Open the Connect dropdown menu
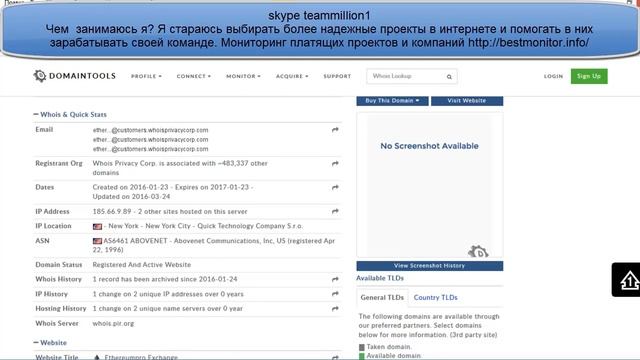Viewport: 640px width, 360px height. coord(193,76)
